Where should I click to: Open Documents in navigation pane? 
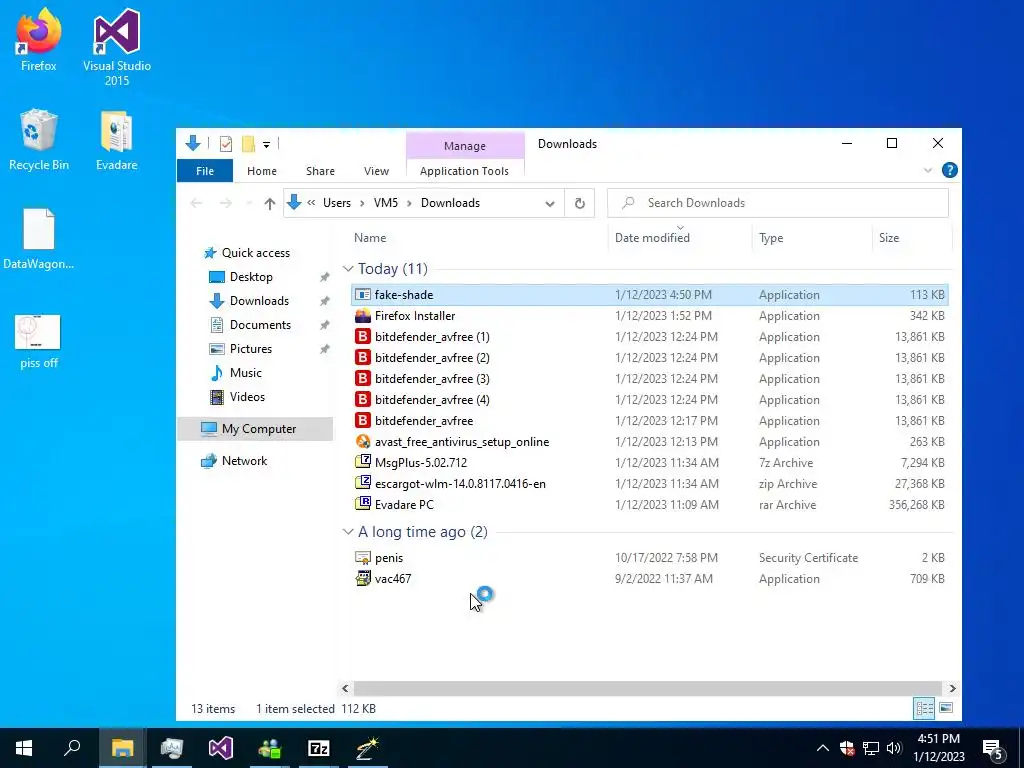pyautogui.click(x=260, y=325)
